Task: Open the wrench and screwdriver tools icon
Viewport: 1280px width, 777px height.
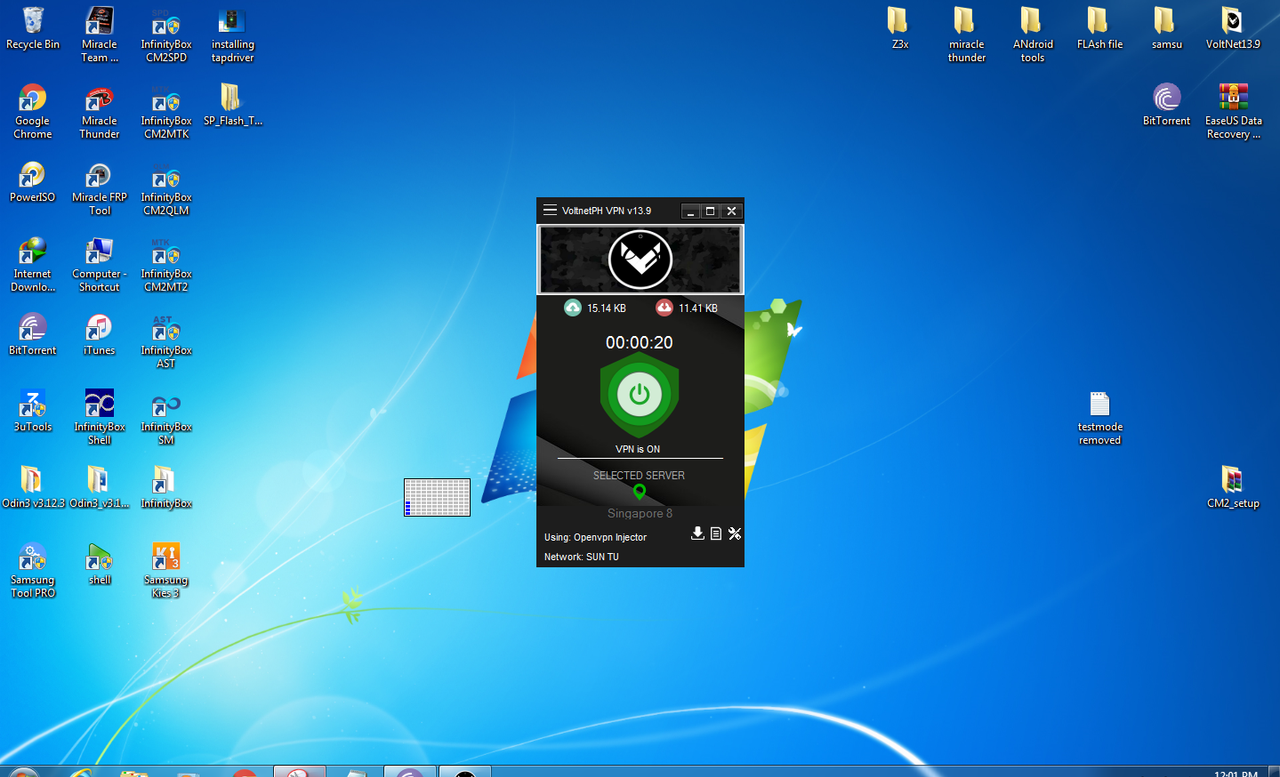Action: [734, 534]
